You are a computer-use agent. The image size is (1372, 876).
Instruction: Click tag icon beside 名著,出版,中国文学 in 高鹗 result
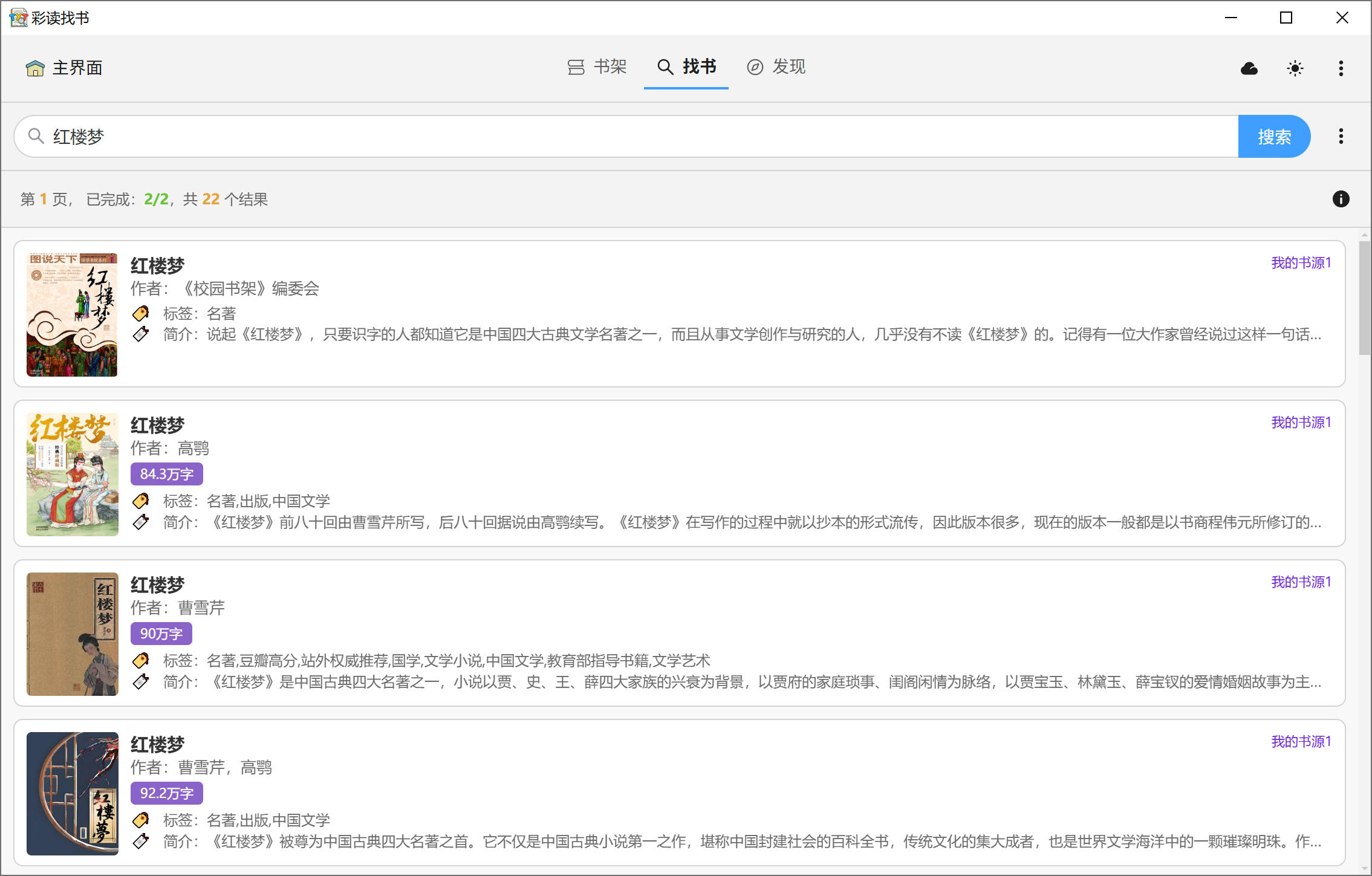tap(141, 501)
